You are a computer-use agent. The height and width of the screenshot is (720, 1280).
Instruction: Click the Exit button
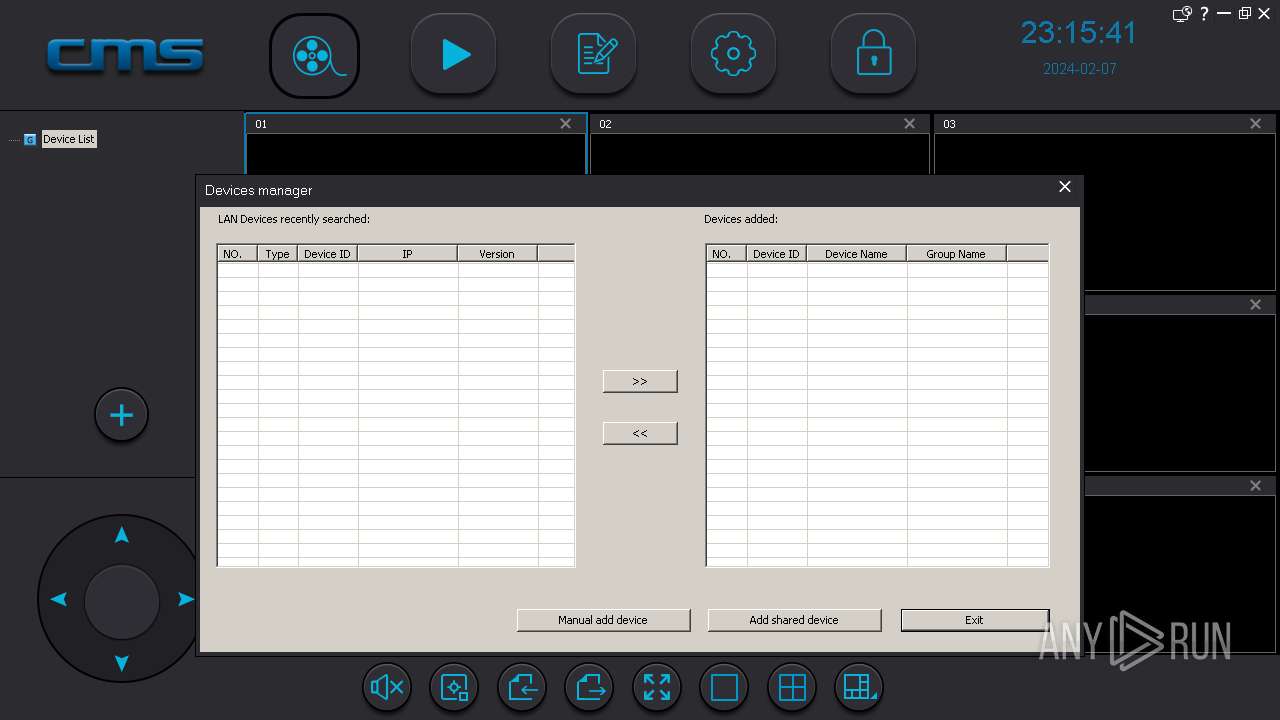coord(975,620)
